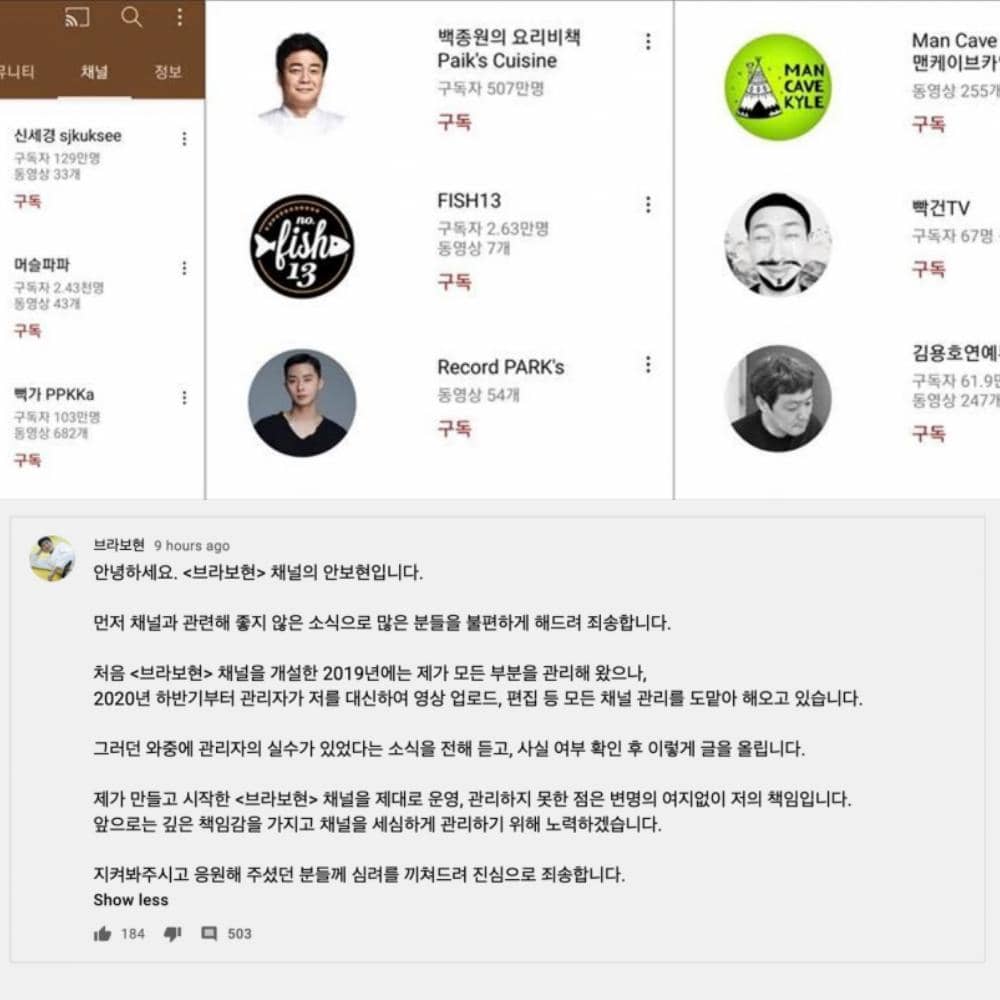Tap the cast to device icon
Screen dimensions: 1000x1000
pyautogui.click(x=77, y=17)
